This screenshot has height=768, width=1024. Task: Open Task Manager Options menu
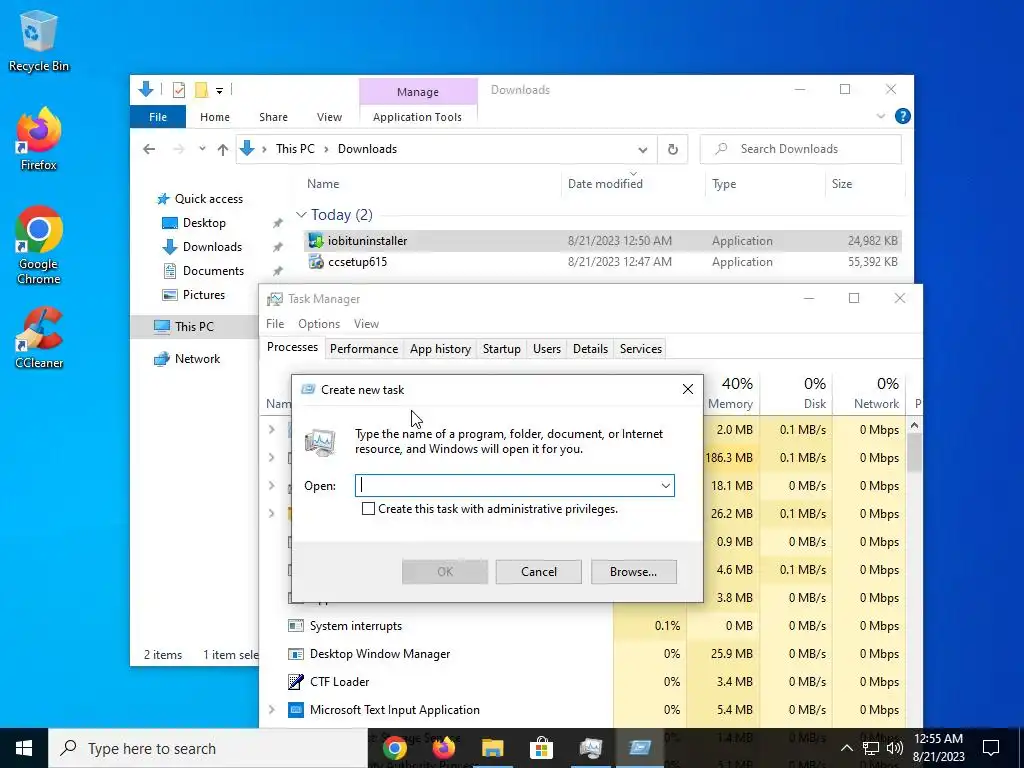(319, 324)
